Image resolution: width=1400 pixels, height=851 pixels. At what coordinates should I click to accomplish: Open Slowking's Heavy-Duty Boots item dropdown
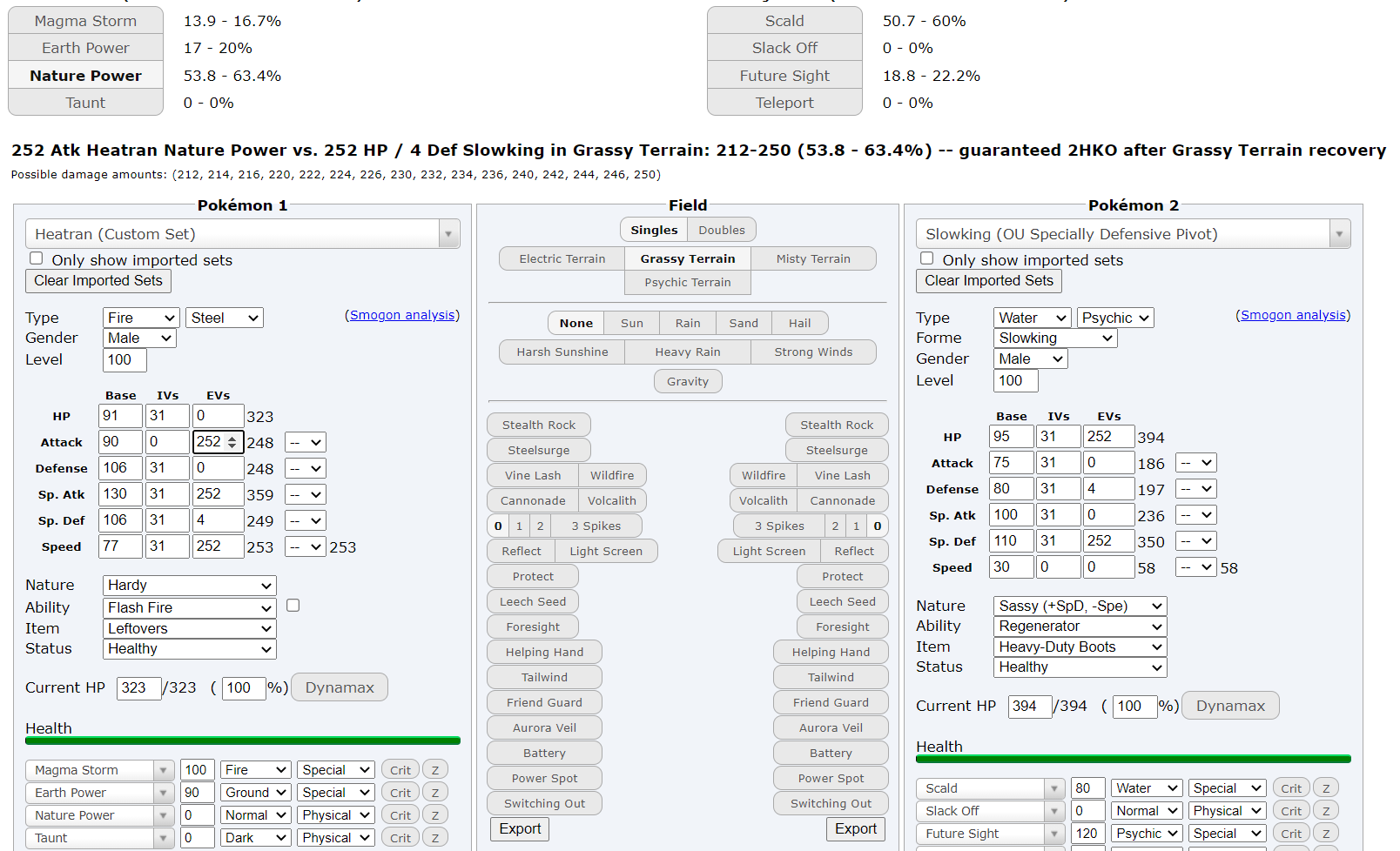(1080, 647)
